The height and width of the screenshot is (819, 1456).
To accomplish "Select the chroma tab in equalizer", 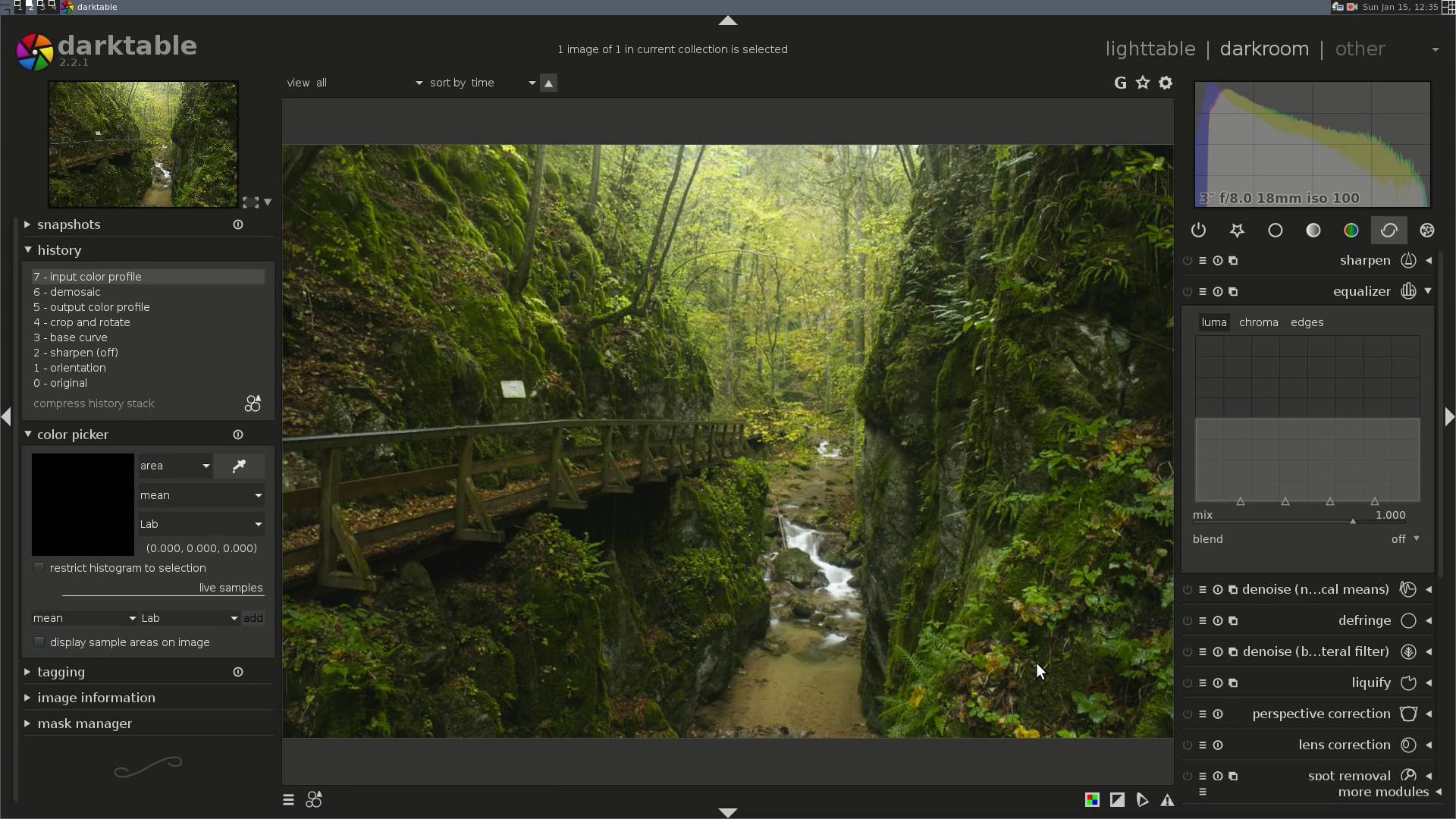I will tap(1258, 322).
